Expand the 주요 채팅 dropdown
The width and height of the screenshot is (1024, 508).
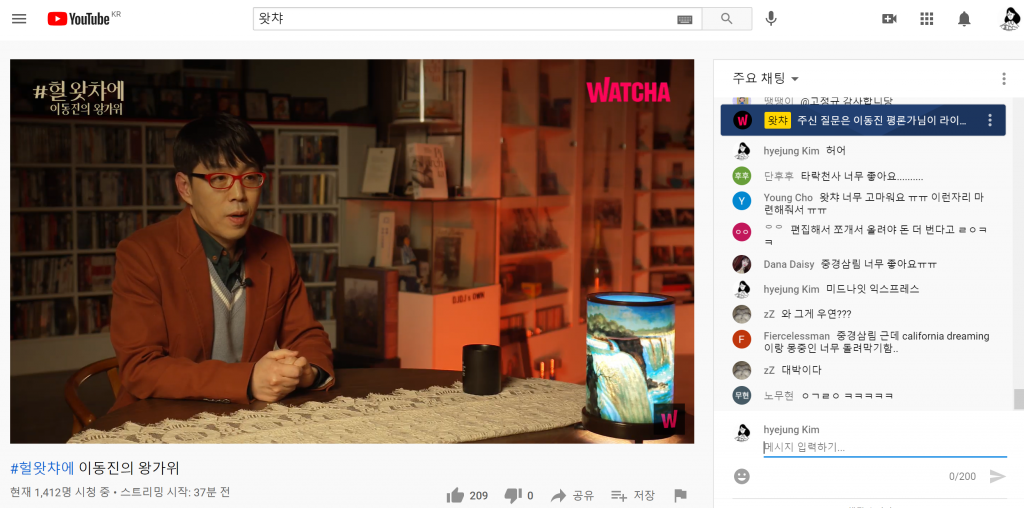766,78
